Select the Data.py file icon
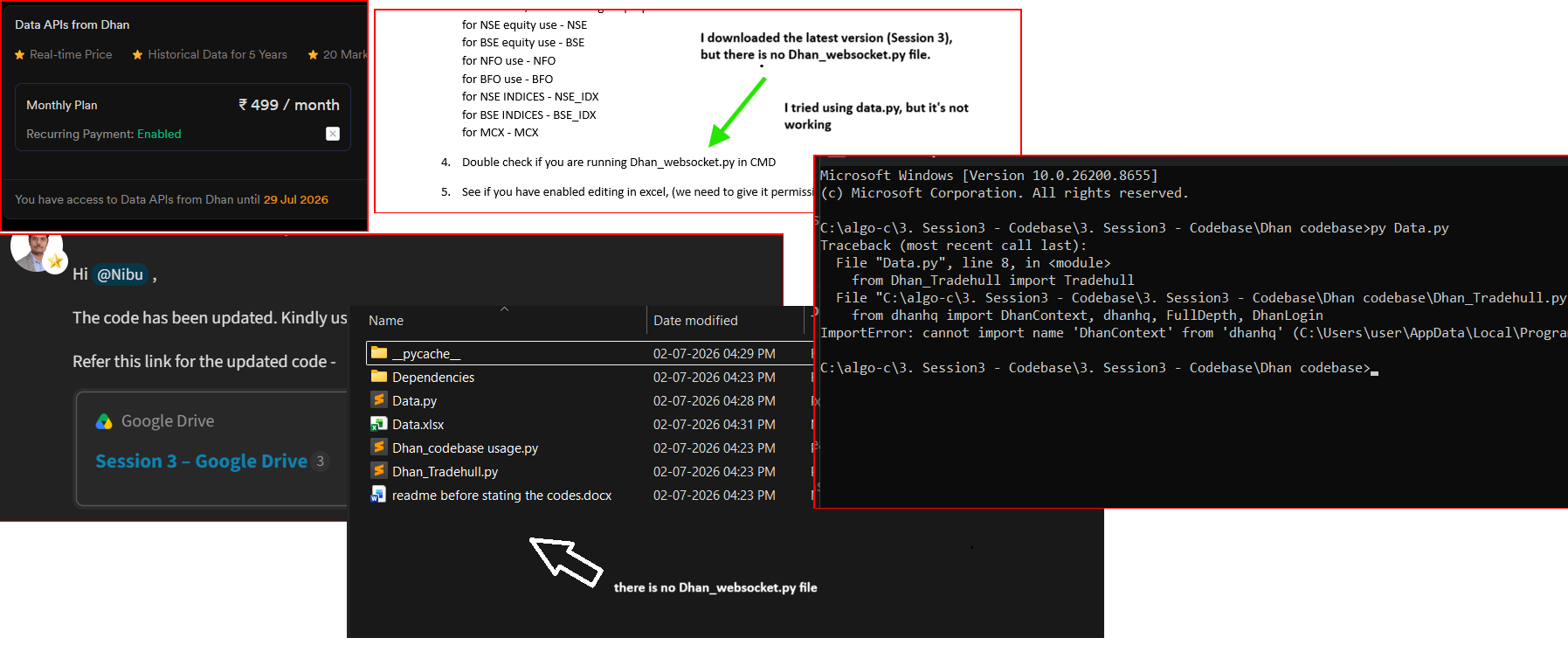Image resolution: width=1568 pixels, height=645 pixels. [379, 400]
